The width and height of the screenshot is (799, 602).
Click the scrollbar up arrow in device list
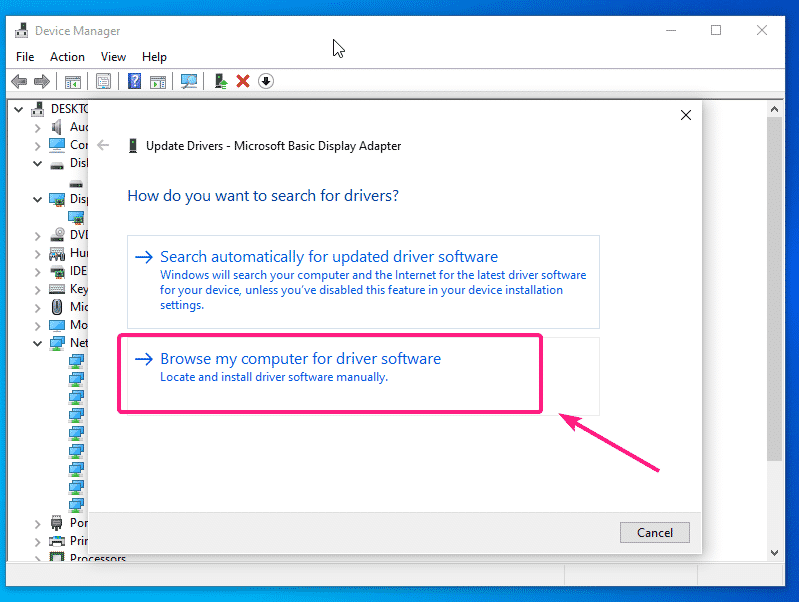(775, 109)
